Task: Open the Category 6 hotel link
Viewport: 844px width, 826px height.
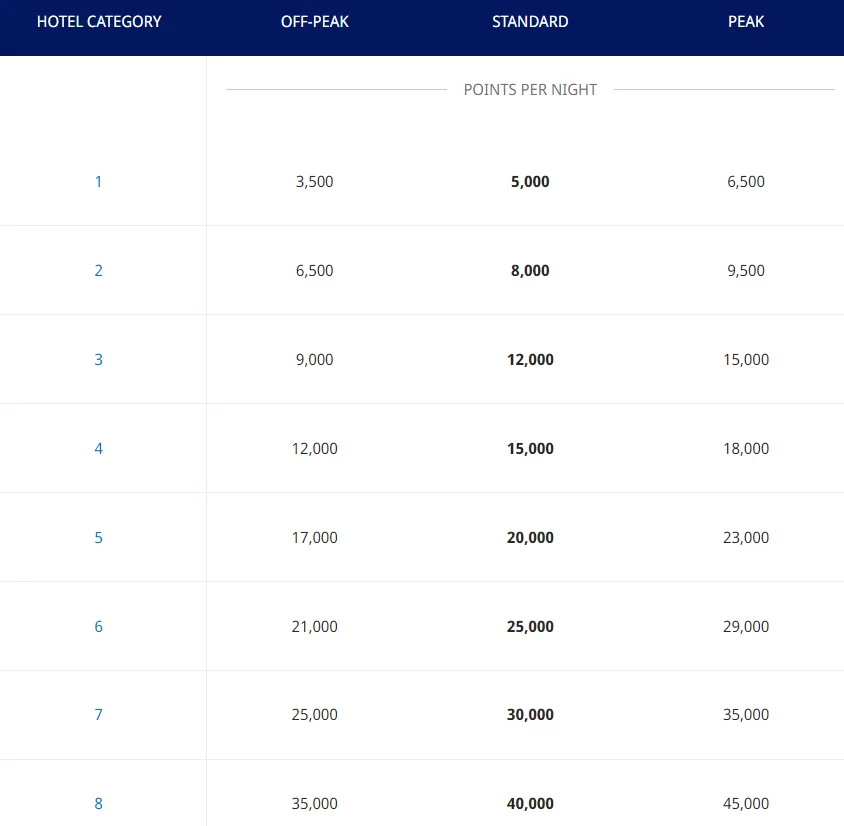Action: coord(98,626)
